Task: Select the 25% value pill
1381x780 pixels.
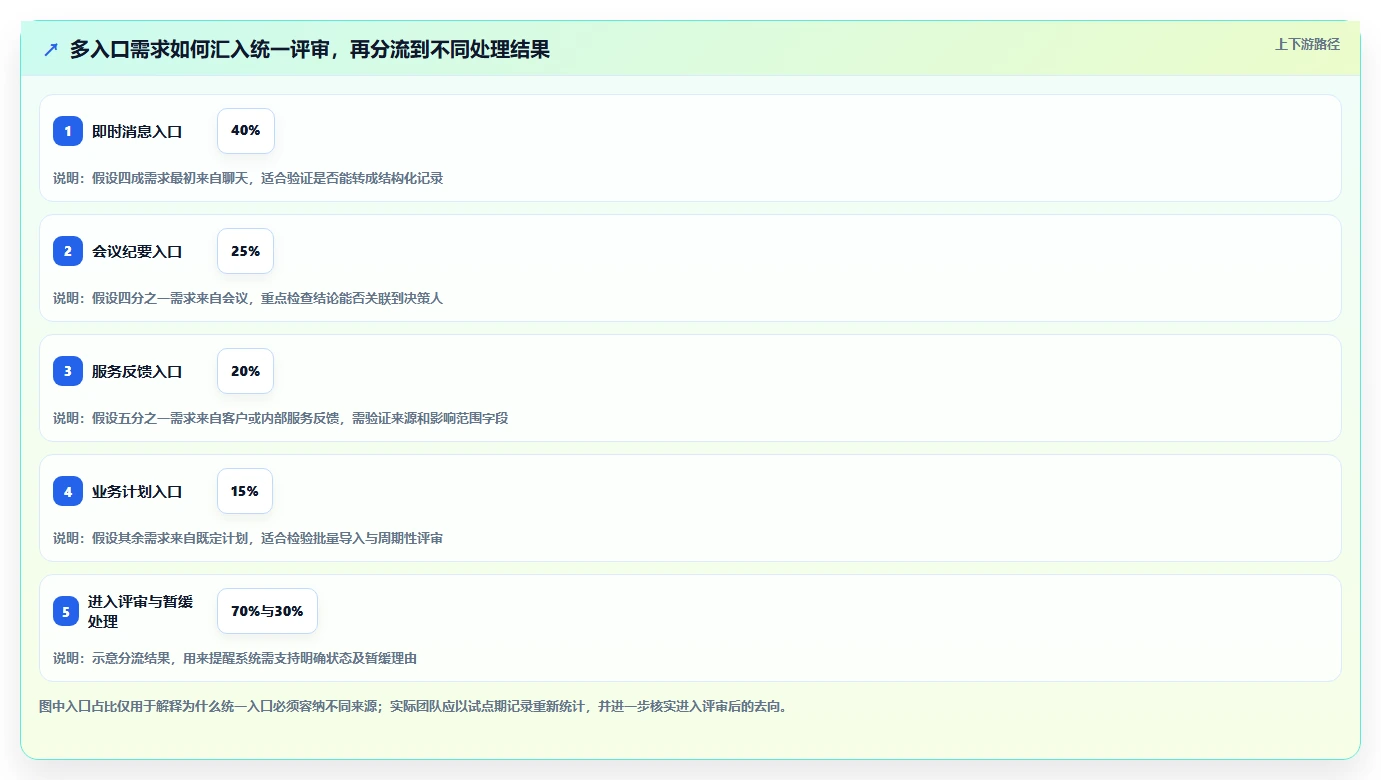Action: (x=245, y=251)
